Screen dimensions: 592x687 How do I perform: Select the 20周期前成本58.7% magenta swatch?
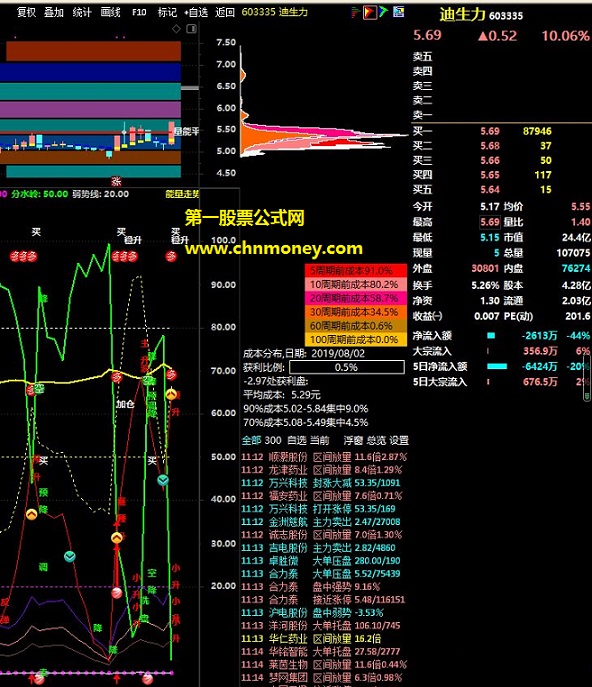click(355, 298)
